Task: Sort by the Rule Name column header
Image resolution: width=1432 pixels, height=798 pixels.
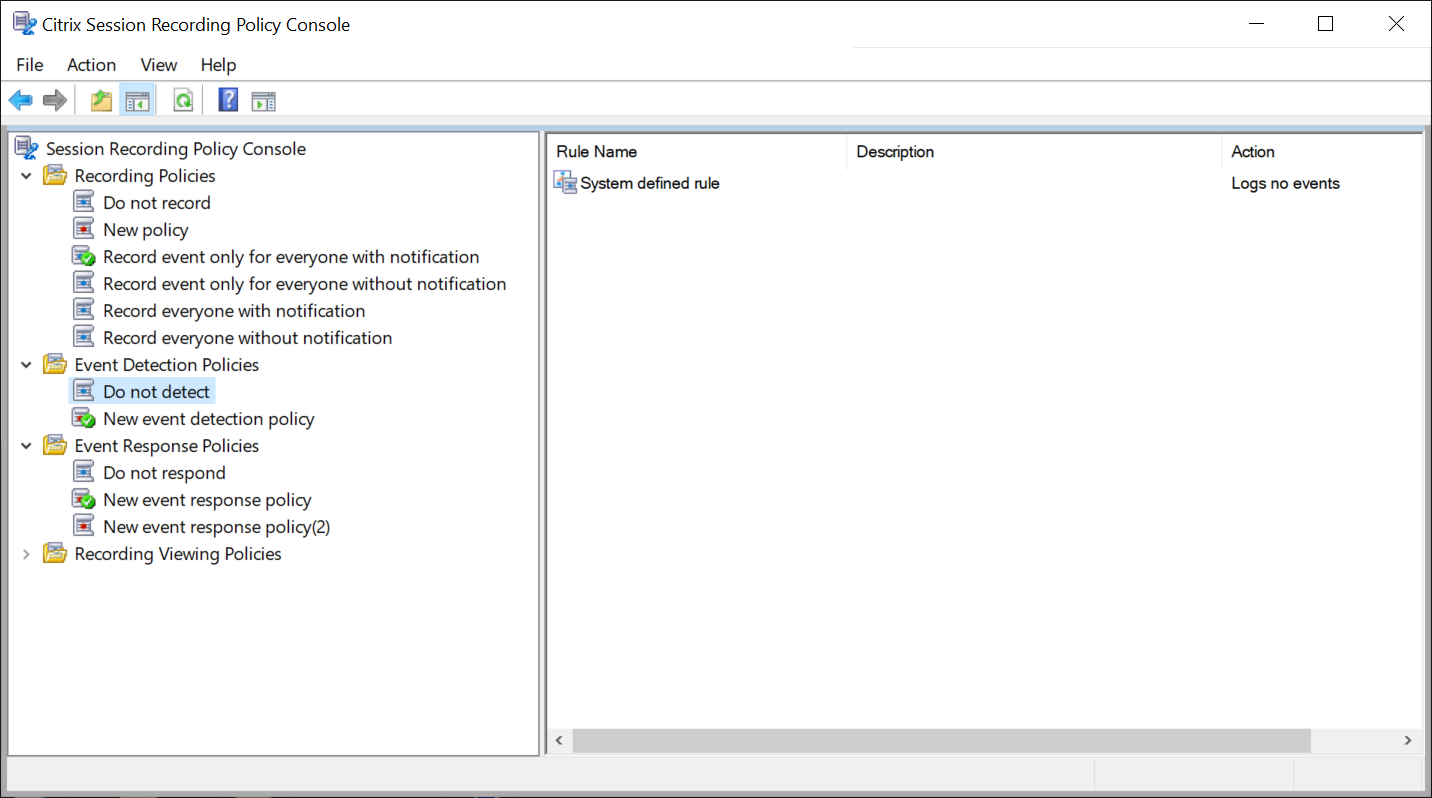Action: [x=597, y=152]
